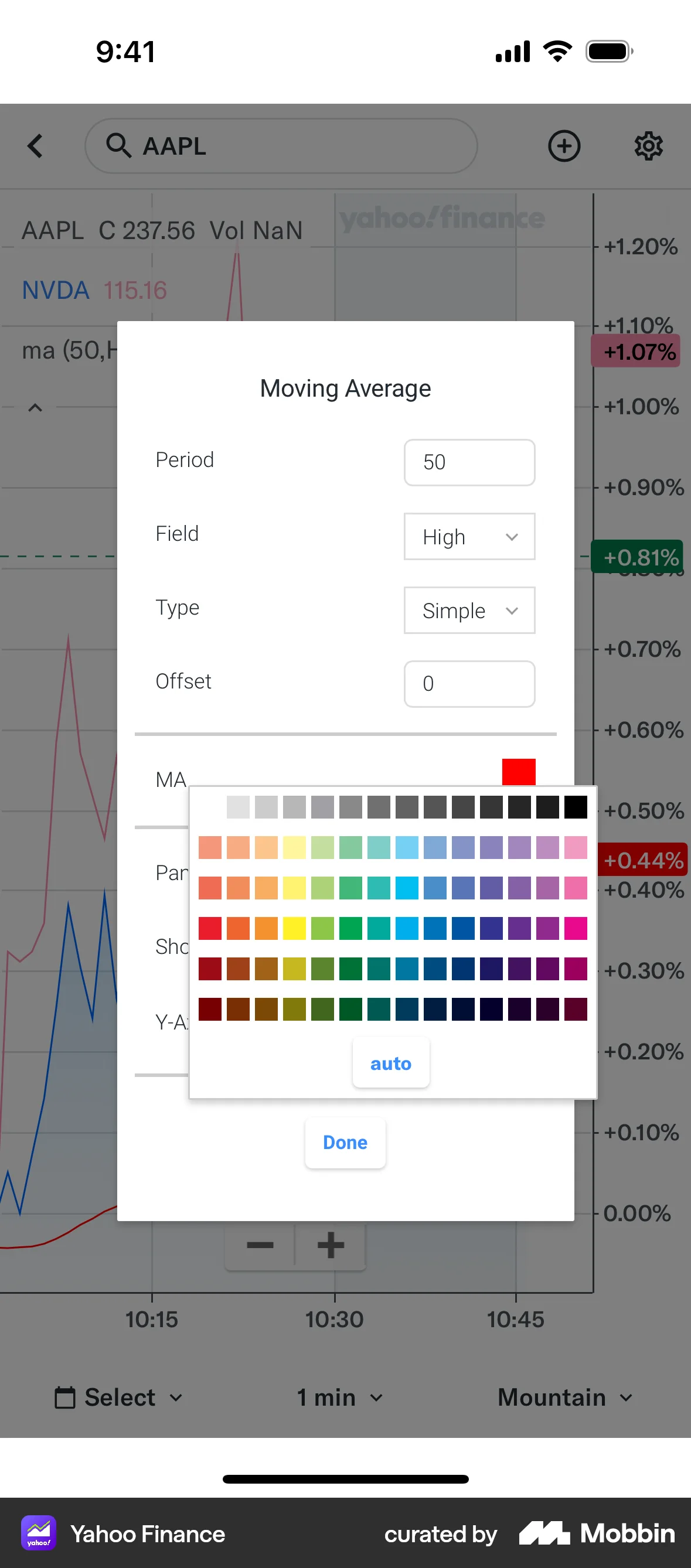The height and width of the screenshot is (1568, 691).
Task: Open the Type dropdown showing Simple
Action: [x=469, y=611]
